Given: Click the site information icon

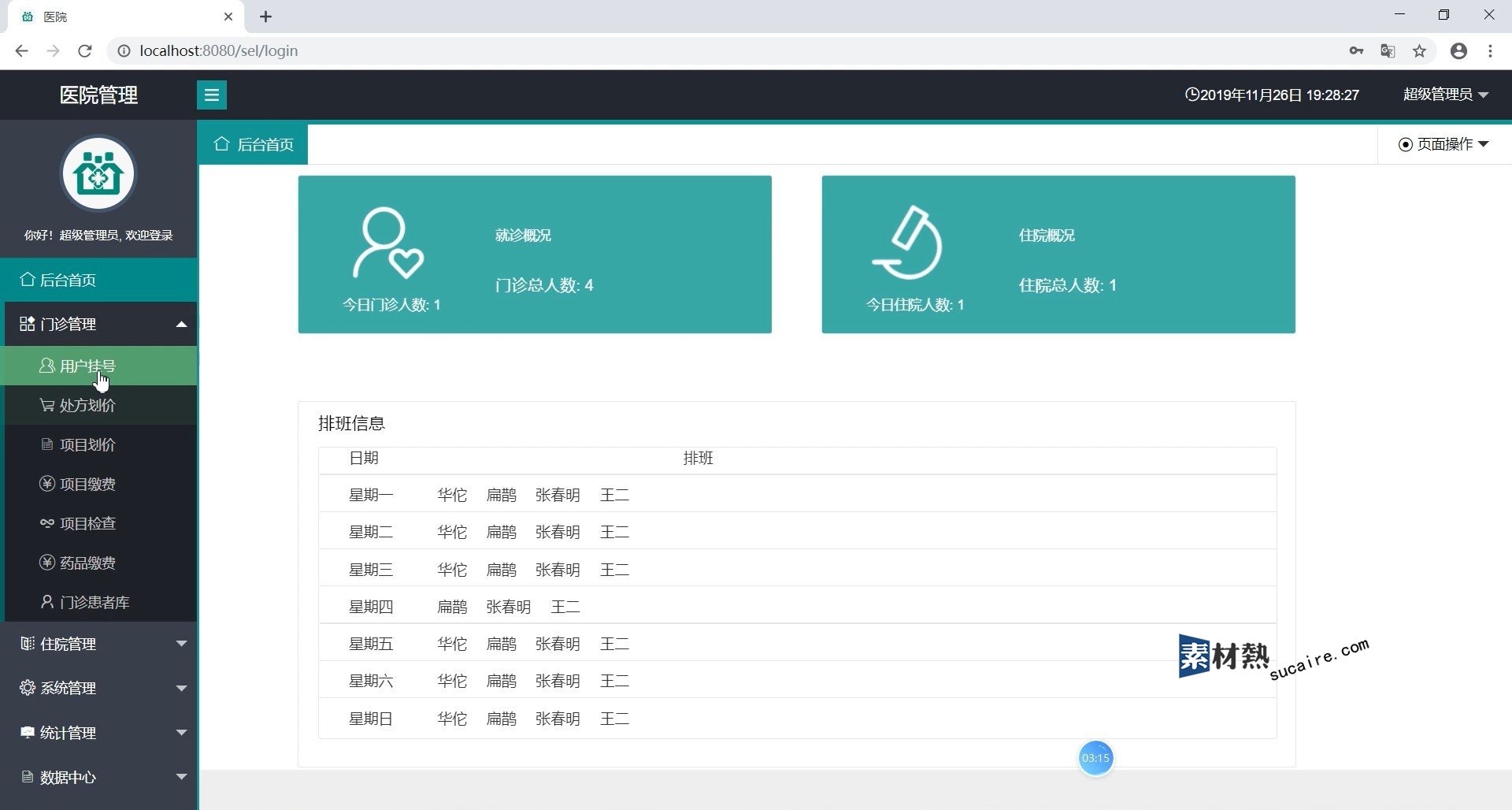Looking at the screenshot, I should [124, 51].
